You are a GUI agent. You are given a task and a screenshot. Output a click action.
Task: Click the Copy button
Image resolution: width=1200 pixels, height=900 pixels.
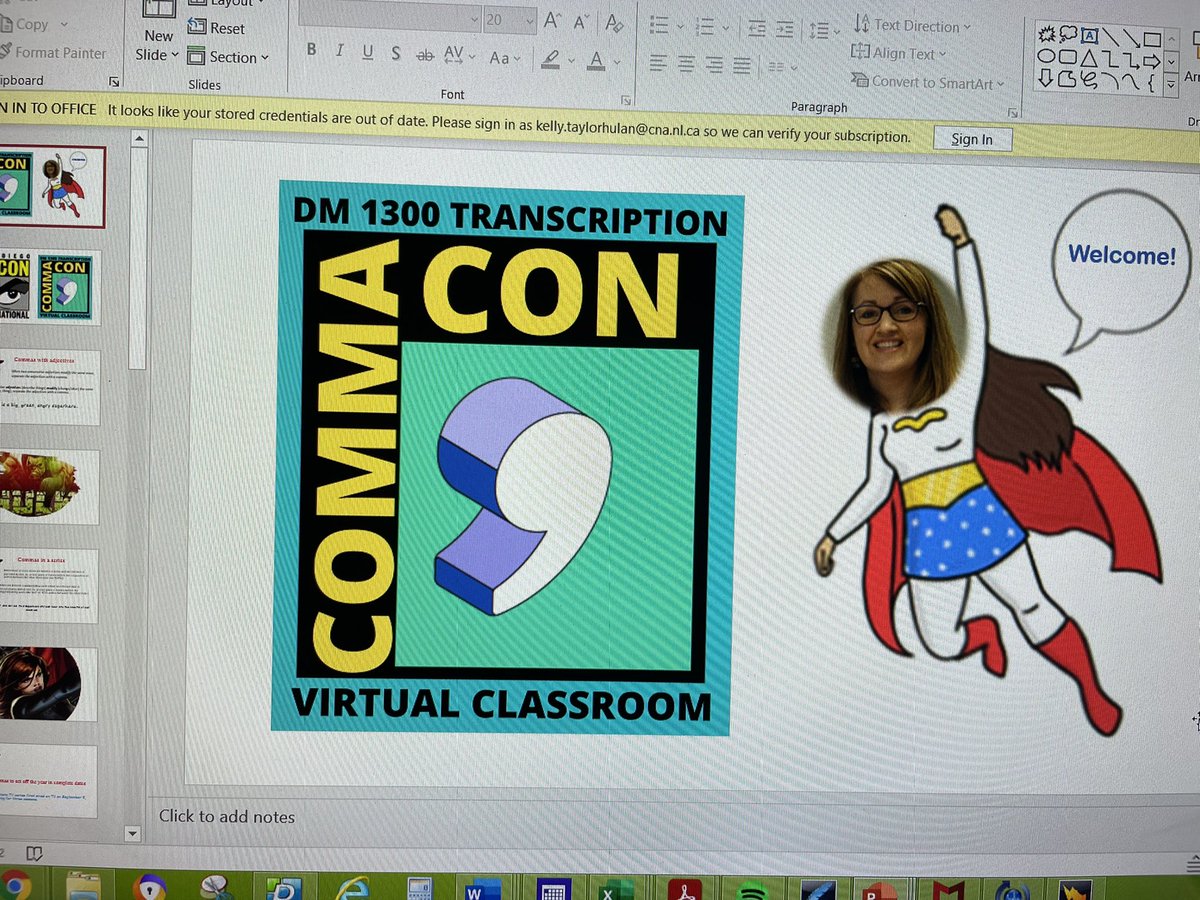pos(27,24)
